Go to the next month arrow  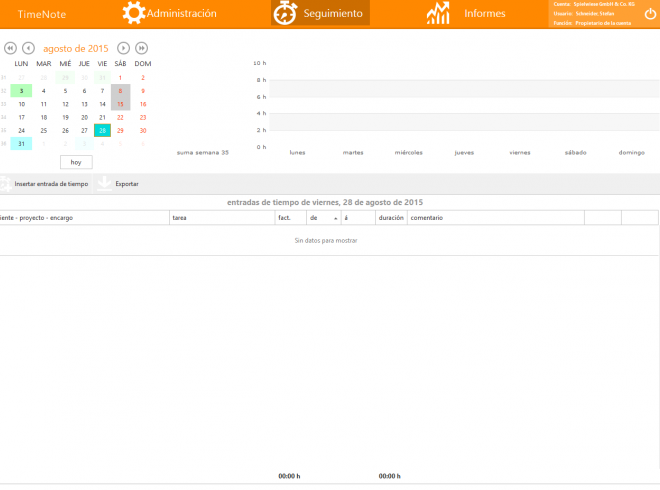pyautogui.click(x=123, y=48)
